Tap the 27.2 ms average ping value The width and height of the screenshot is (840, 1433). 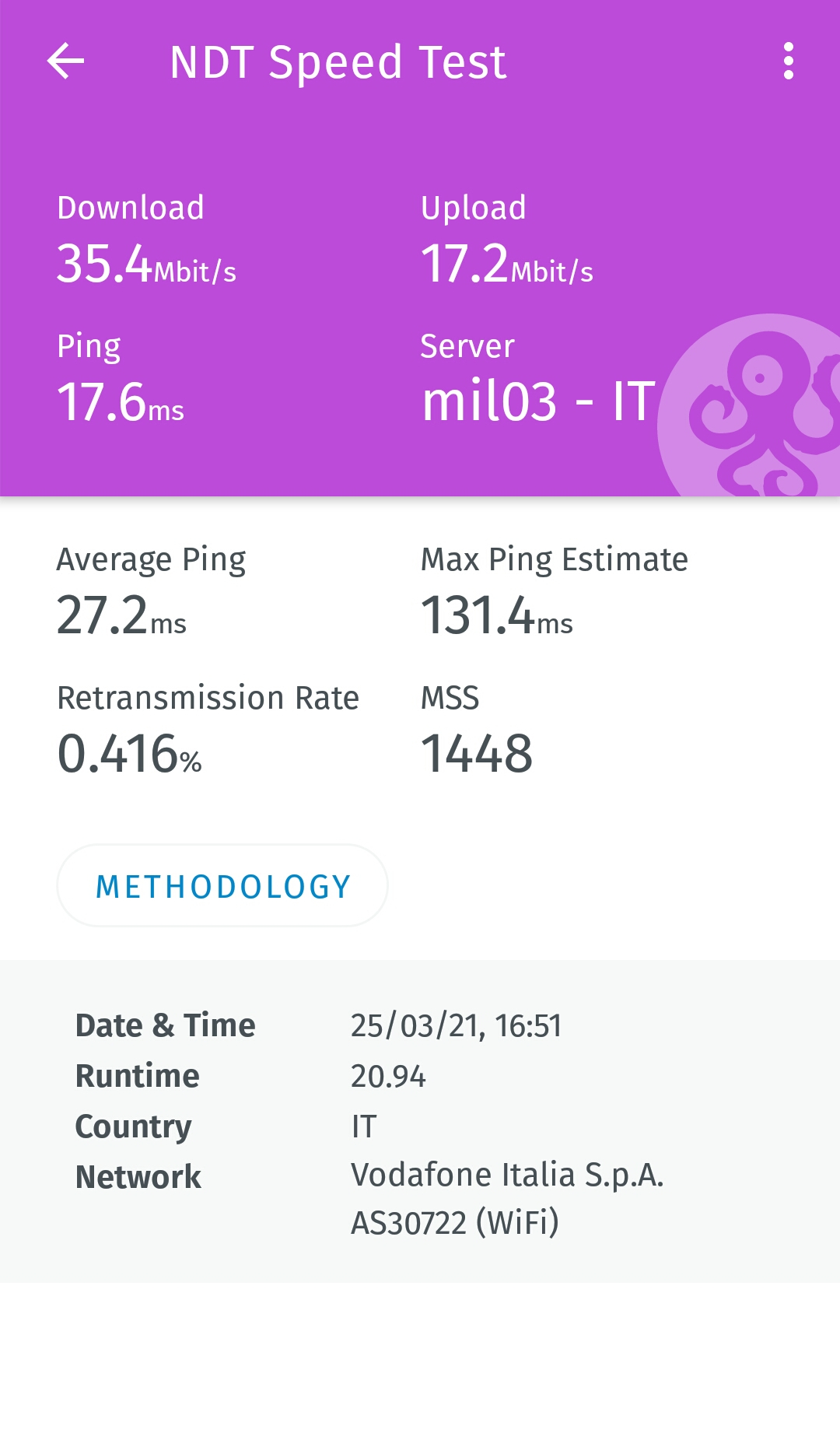coord(121,615)
